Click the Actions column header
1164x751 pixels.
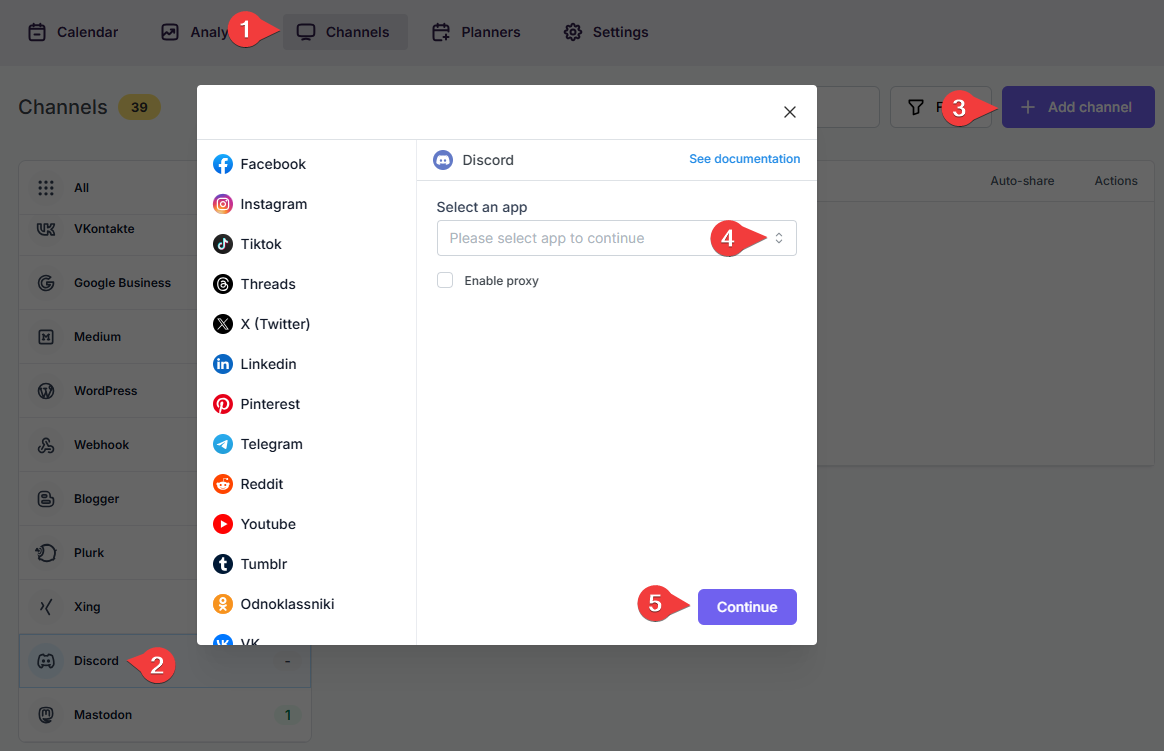1116,181
